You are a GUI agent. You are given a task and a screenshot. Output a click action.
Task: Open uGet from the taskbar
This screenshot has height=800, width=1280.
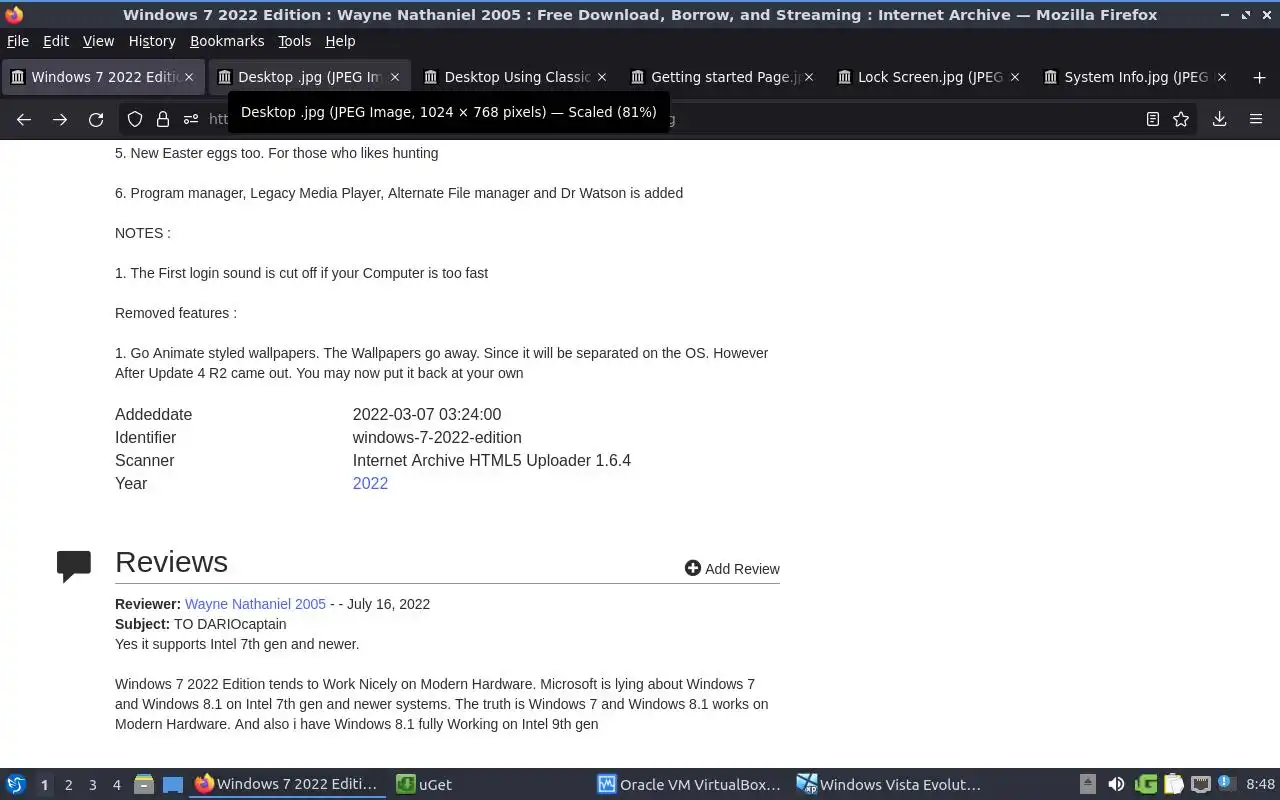click(490, 784)
